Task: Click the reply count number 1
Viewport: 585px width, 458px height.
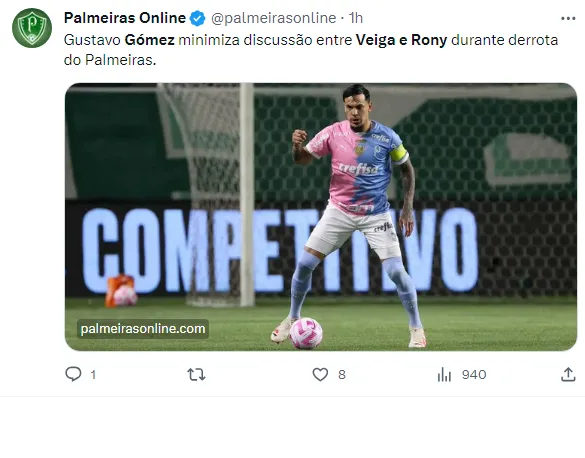Action: pyautogui.click(x=93, y=375)
